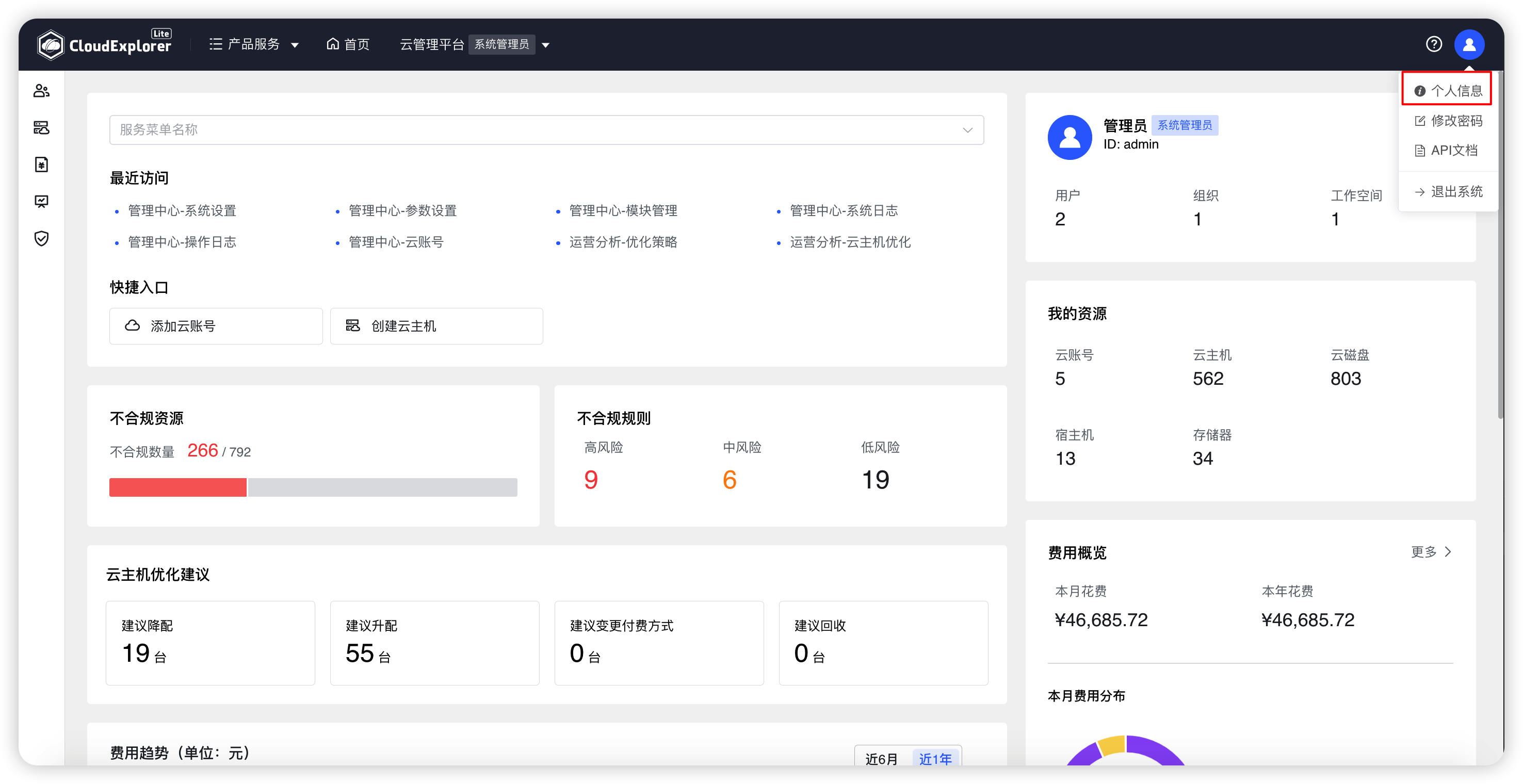Screen dimensions: 1523x784
Task: Click the 本年花费 amount
Action: [1308, 619]
